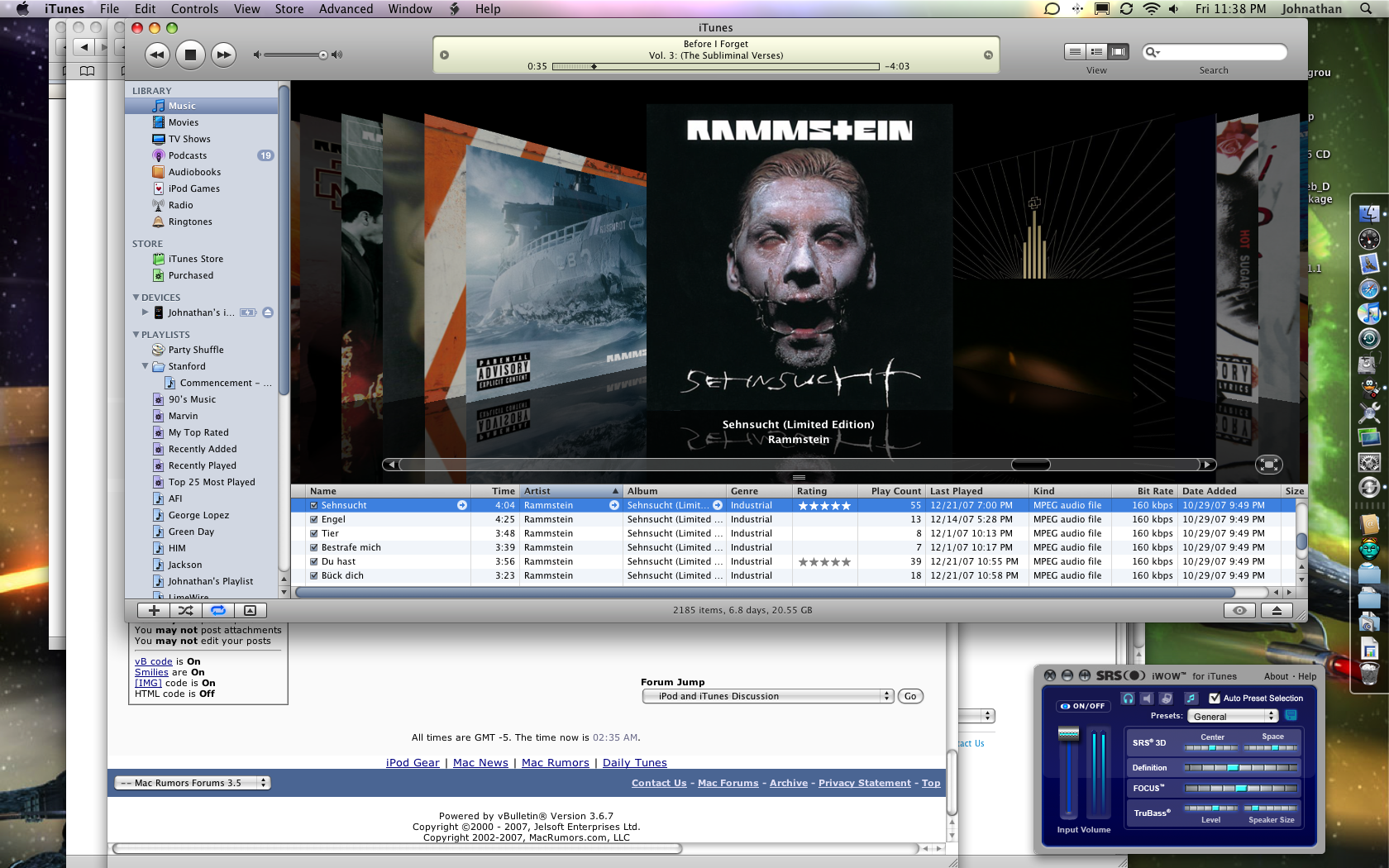Click Go button beside Forum Jump

(x=910, y=696)
